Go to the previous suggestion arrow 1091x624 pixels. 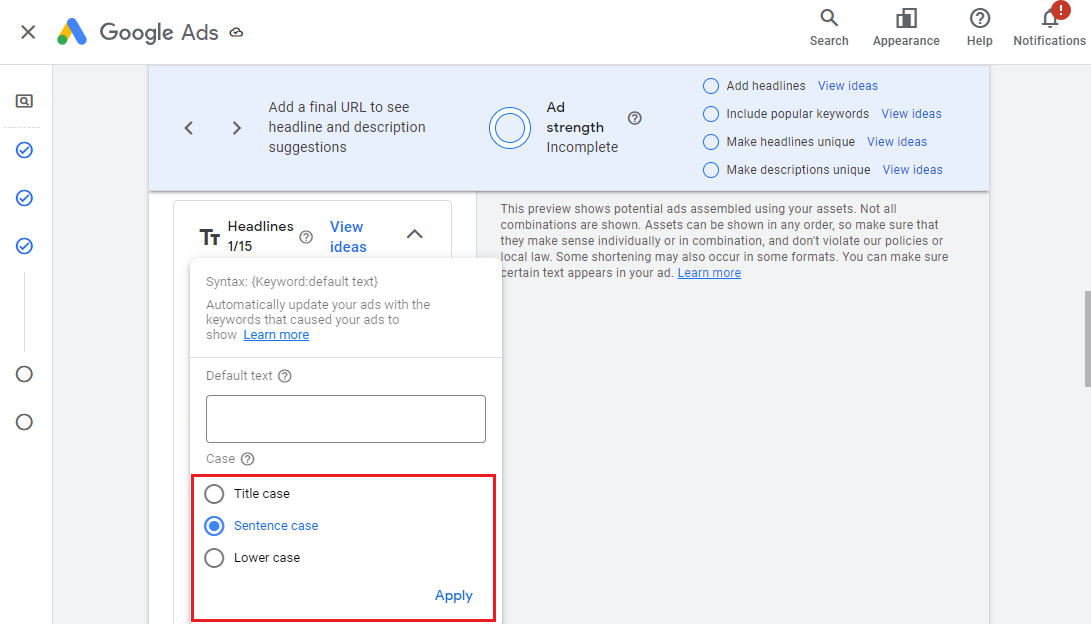pos(189,128)
